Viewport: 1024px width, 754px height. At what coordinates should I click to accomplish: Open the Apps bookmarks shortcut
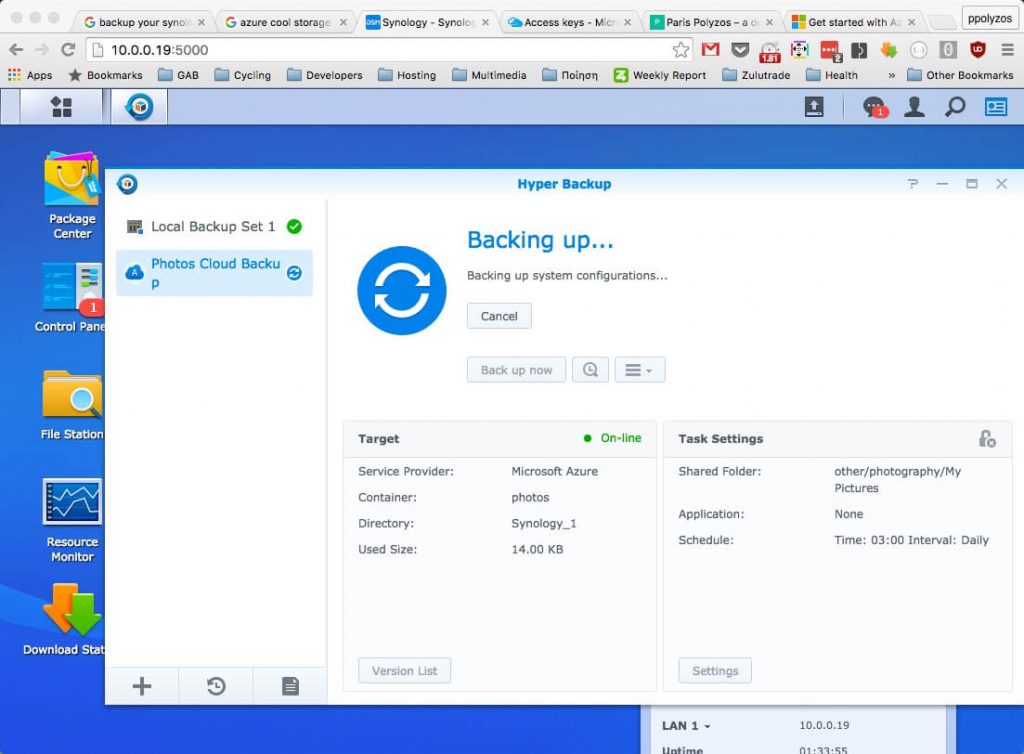click(30, 75)
